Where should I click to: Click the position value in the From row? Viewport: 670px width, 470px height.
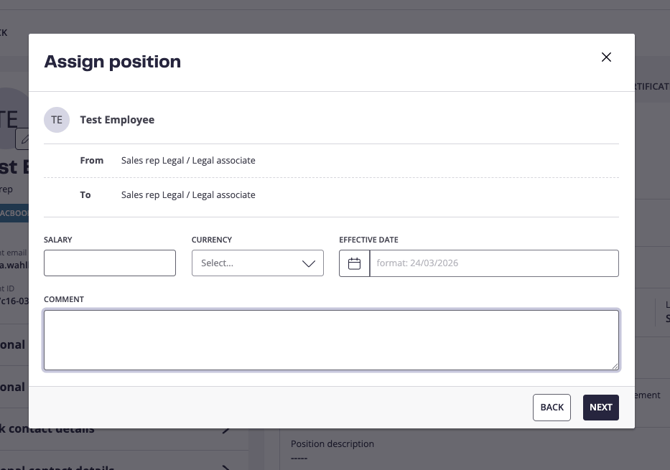click(x=188, y=160)
